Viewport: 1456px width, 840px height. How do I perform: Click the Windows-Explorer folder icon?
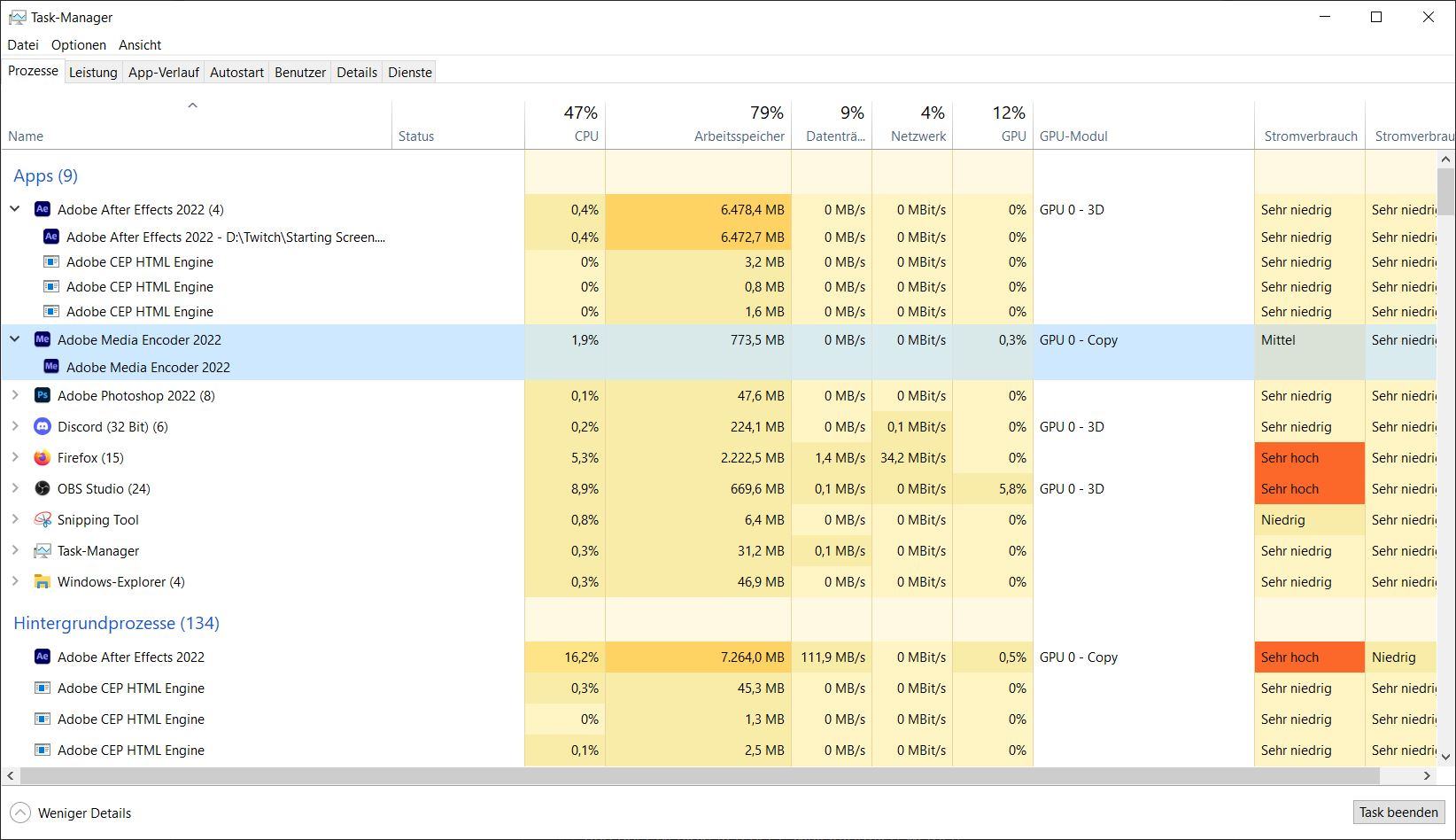[x=42, y=581]
